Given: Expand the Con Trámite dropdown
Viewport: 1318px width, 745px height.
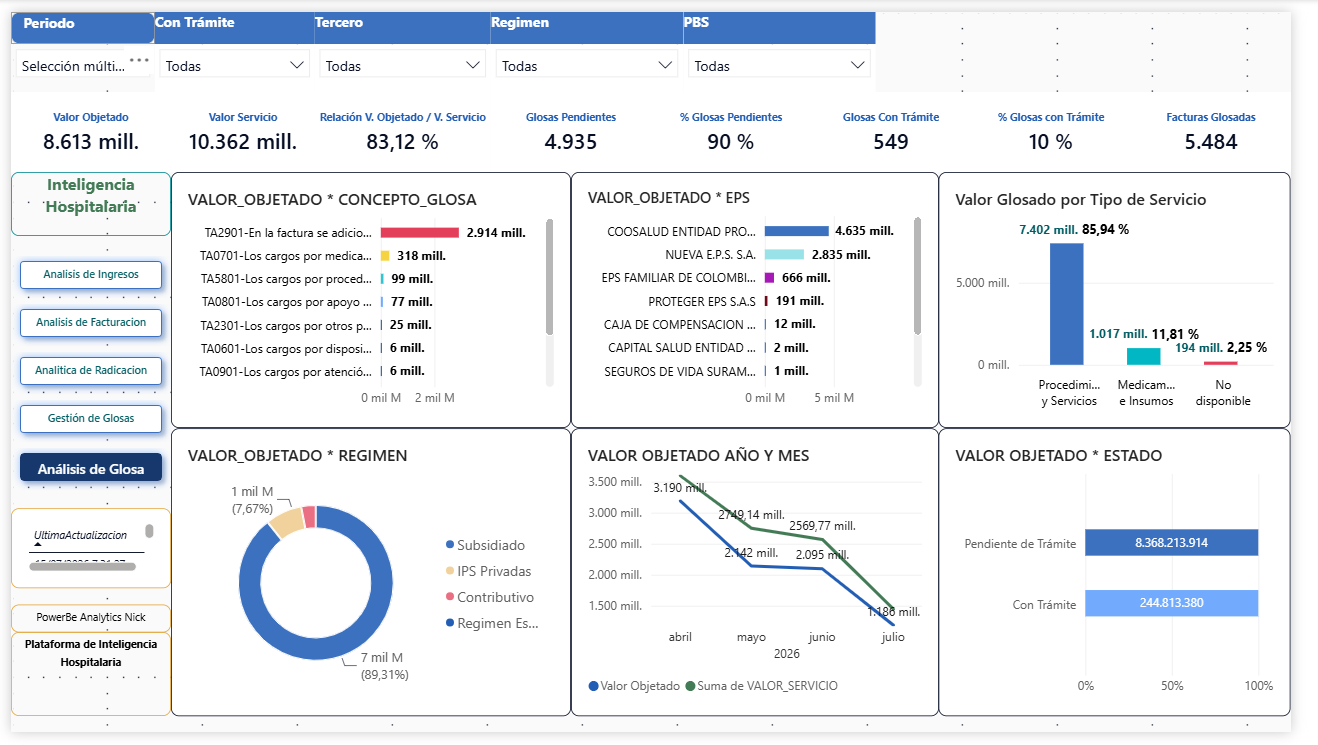Looking at the screenshot, I should click(236, 66).
